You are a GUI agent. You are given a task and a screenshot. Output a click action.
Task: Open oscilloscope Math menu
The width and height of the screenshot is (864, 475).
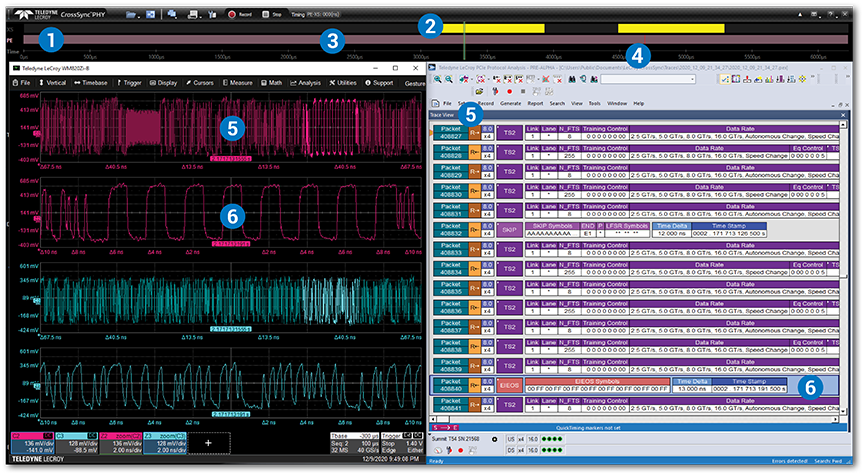click(272, 83)
